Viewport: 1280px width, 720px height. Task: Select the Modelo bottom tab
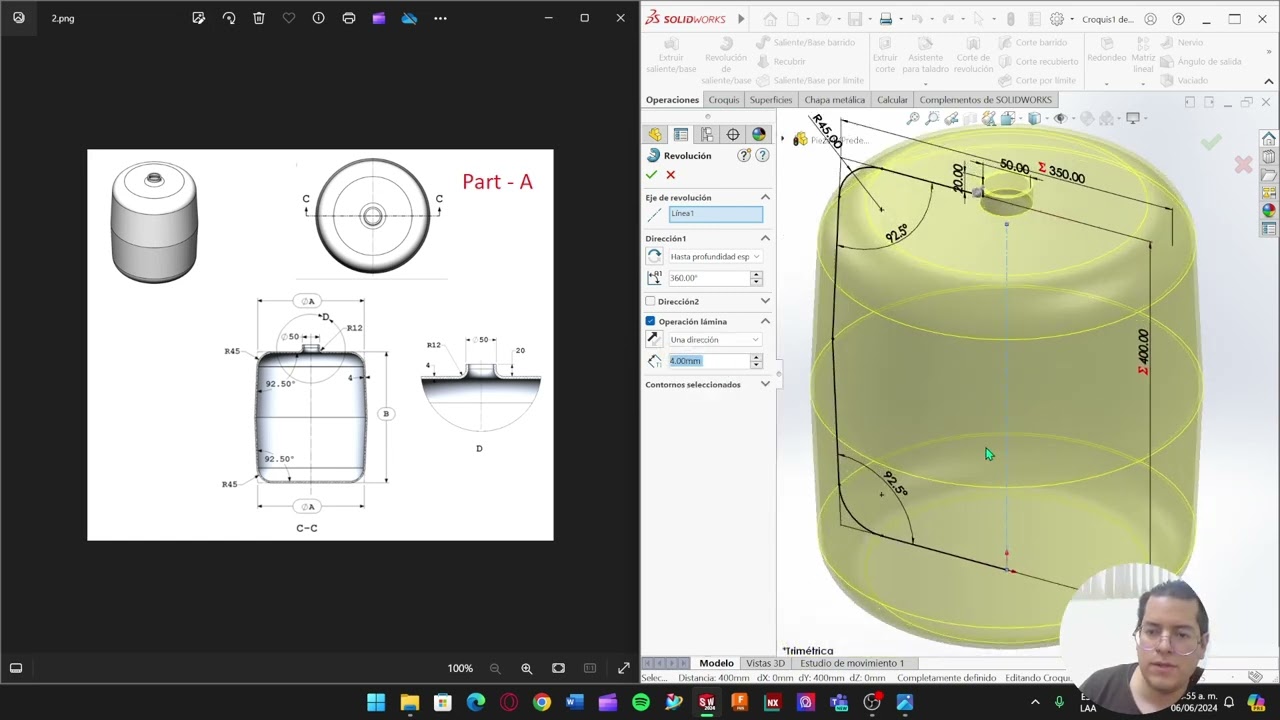716,663
